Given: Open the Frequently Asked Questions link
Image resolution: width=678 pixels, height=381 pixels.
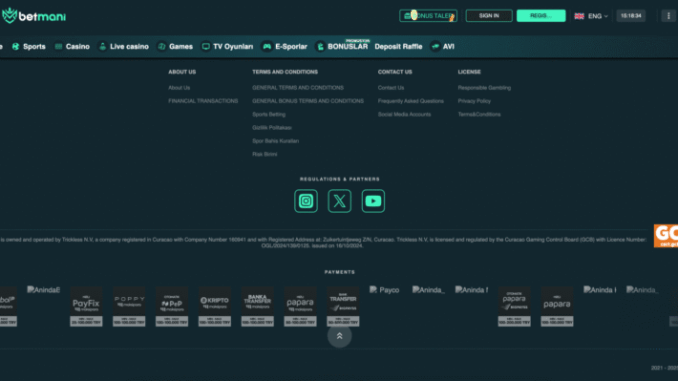Looking at the screenshot, I should coord(411,101).
